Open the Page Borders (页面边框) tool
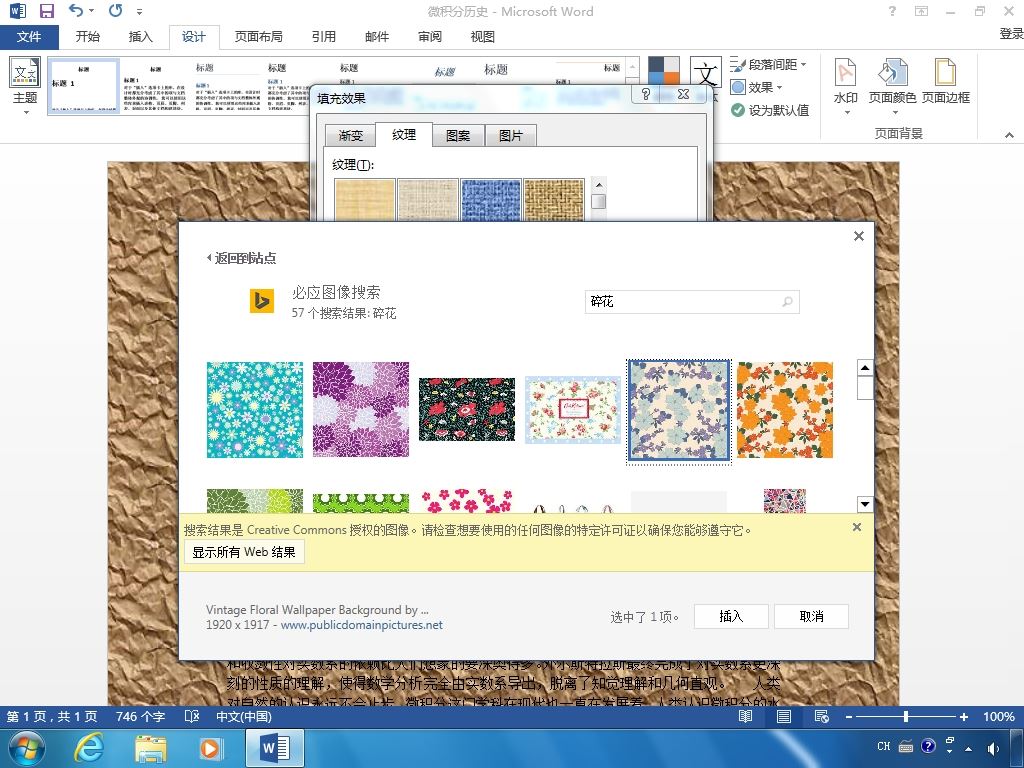This screenshot has width=1024, height=768. coord(946,85)
